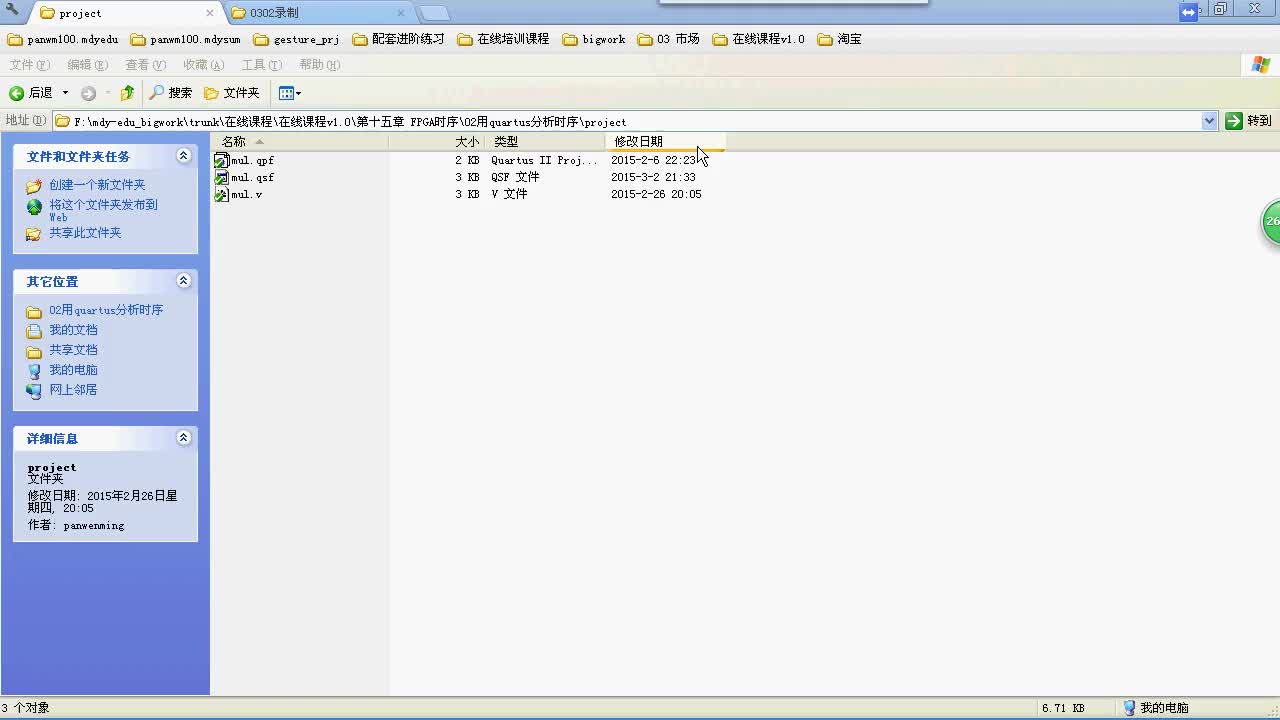Viewport: 1280px width, 720px height.
Task: Toggle the 文件夹 folders pane button
Action: point(232,93)
